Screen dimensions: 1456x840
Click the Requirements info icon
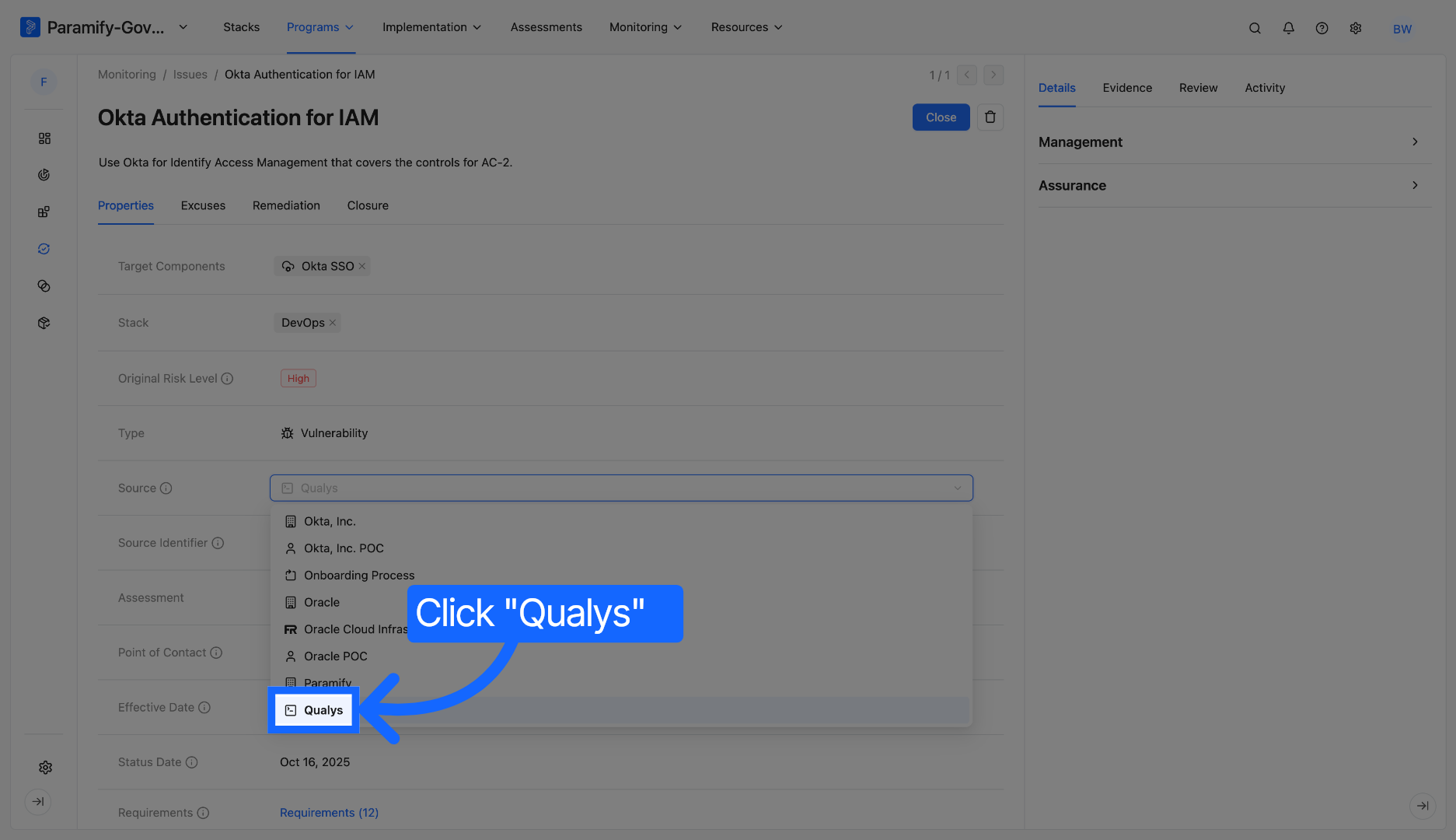coord(203,813)
